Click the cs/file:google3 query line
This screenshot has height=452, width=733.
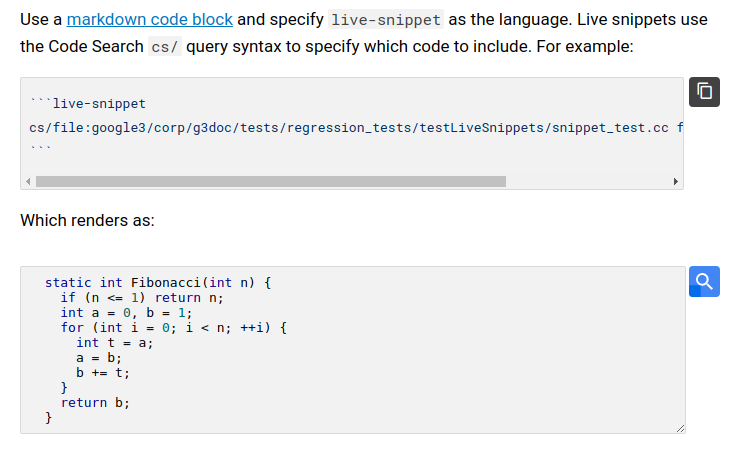coord(356,128)
